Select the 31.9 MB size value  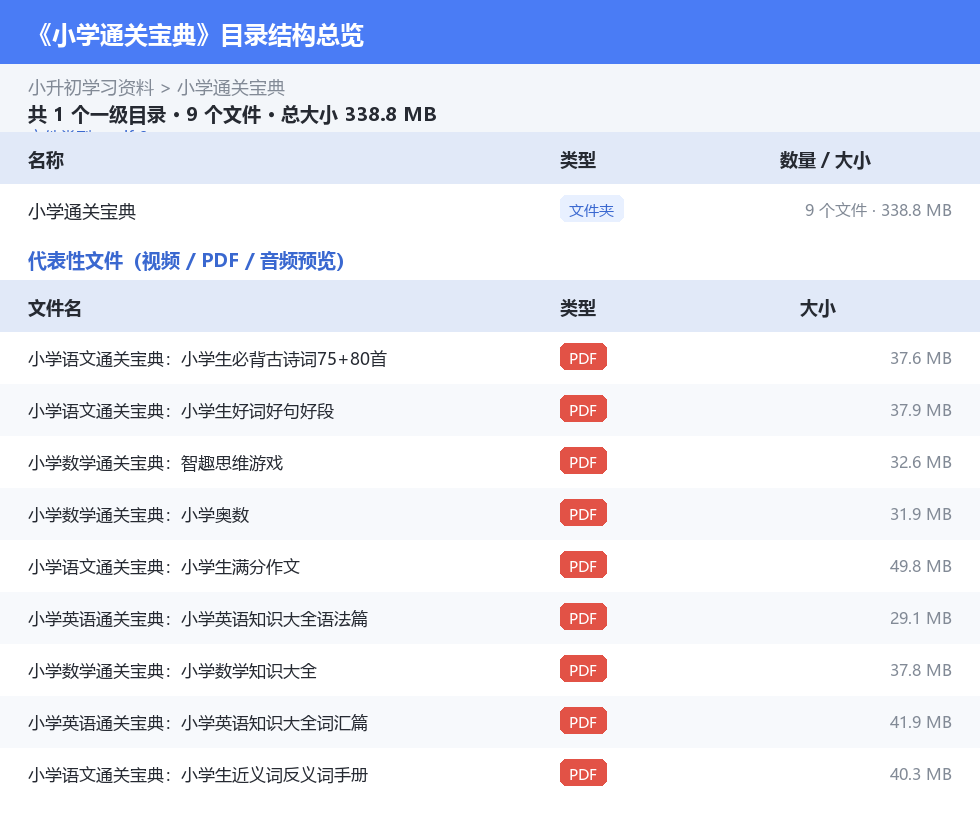[x=921, y=514]
